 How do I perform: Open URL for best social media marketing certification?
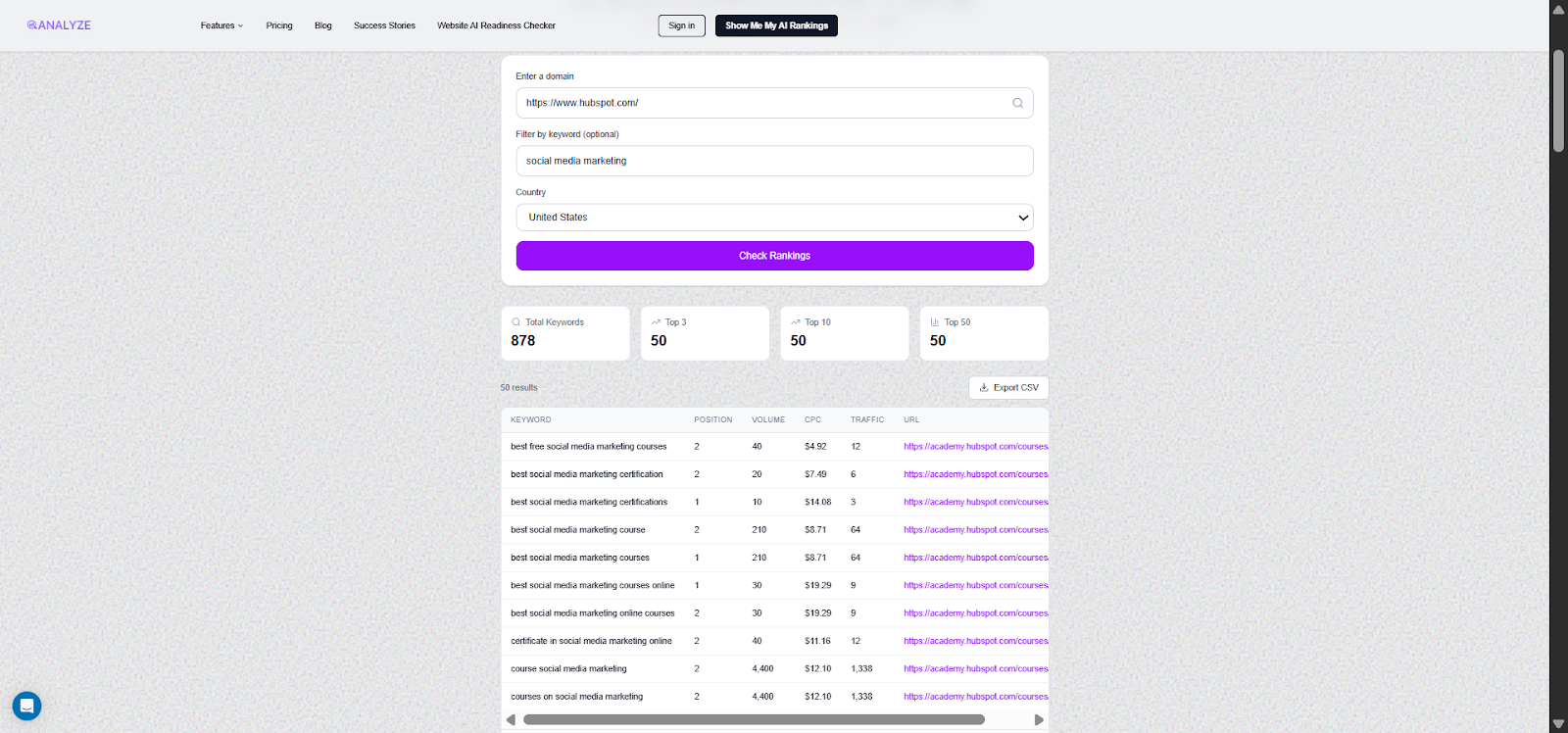tap(976, 474)
